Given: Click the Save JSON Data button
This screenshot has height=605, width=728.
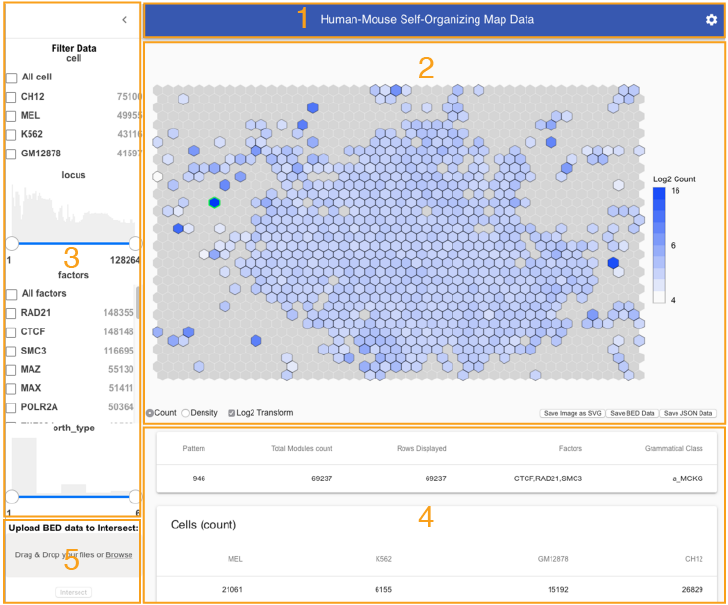Looking at the screenshot, I should pyautogui.click(x=688, y=413).
